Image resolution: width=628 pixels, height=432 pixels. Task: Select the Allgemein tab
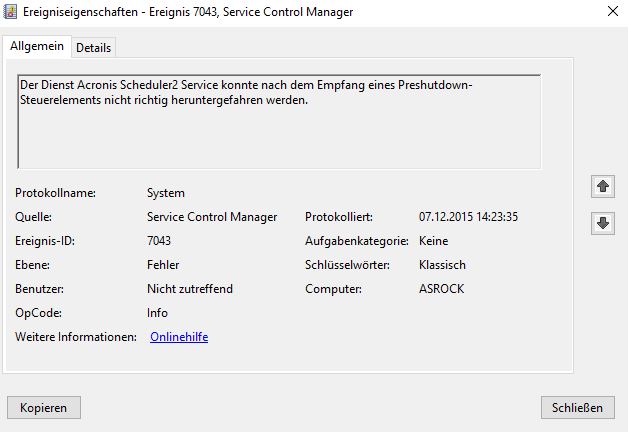pos(37,46)
